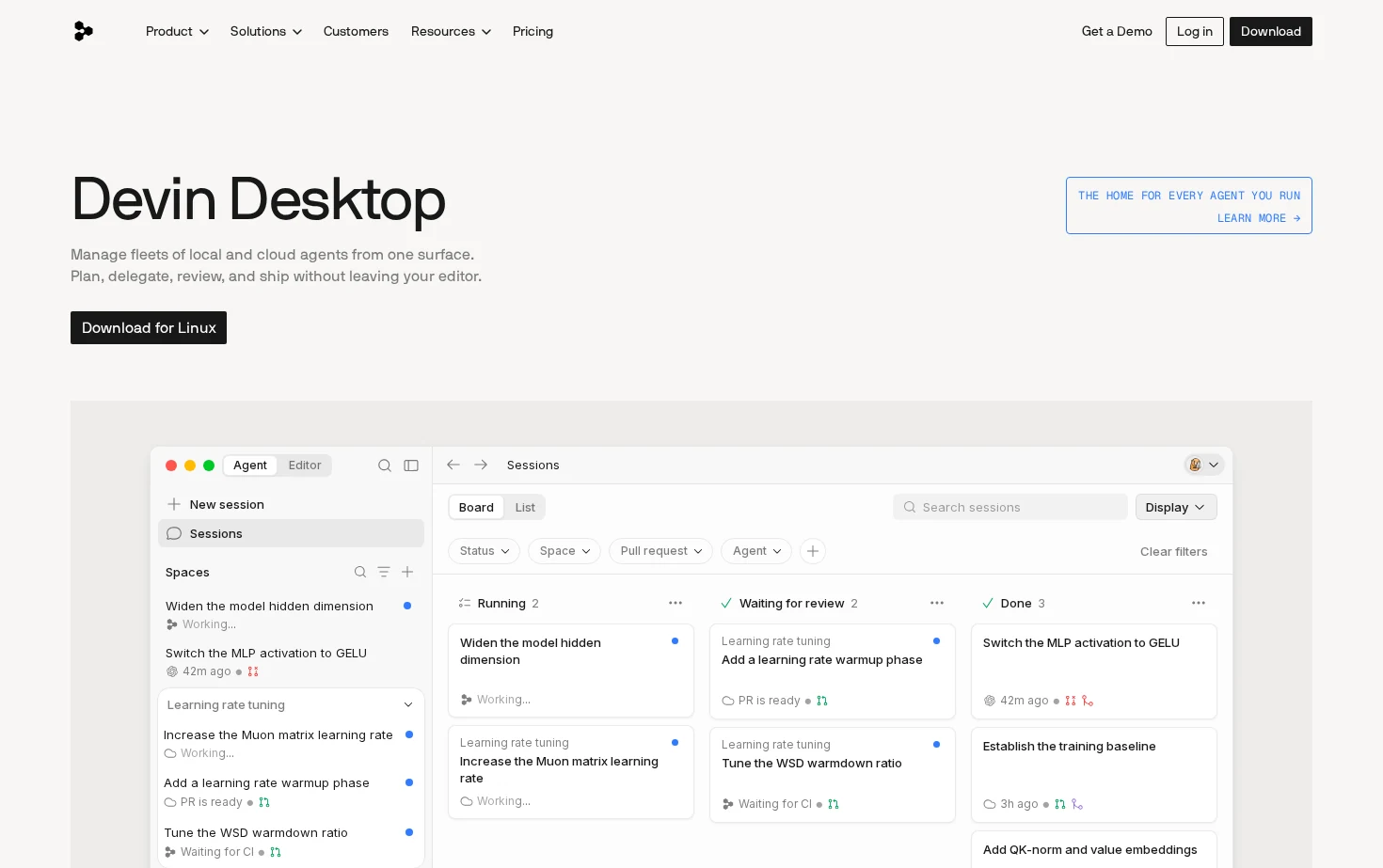Switch to the List view
This screenshot has width=1383, height=868.
pos(525,507)
